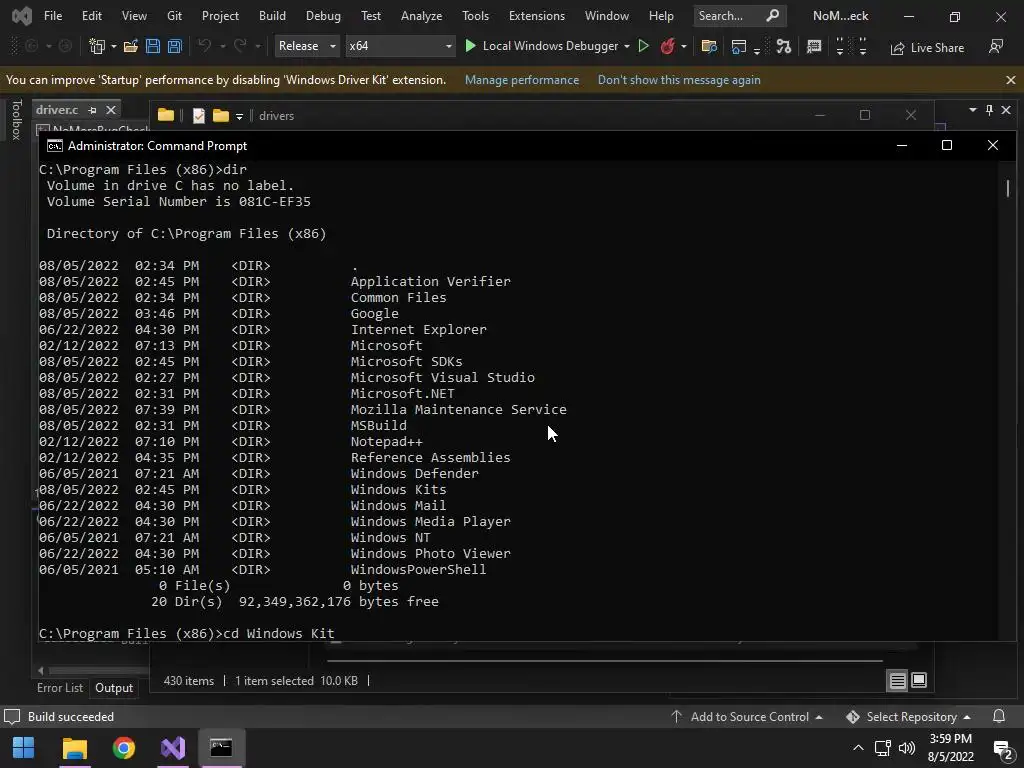Click the yellow folder icon in drivers window
The image size is (1024, 768).
[x=165, y=116]
